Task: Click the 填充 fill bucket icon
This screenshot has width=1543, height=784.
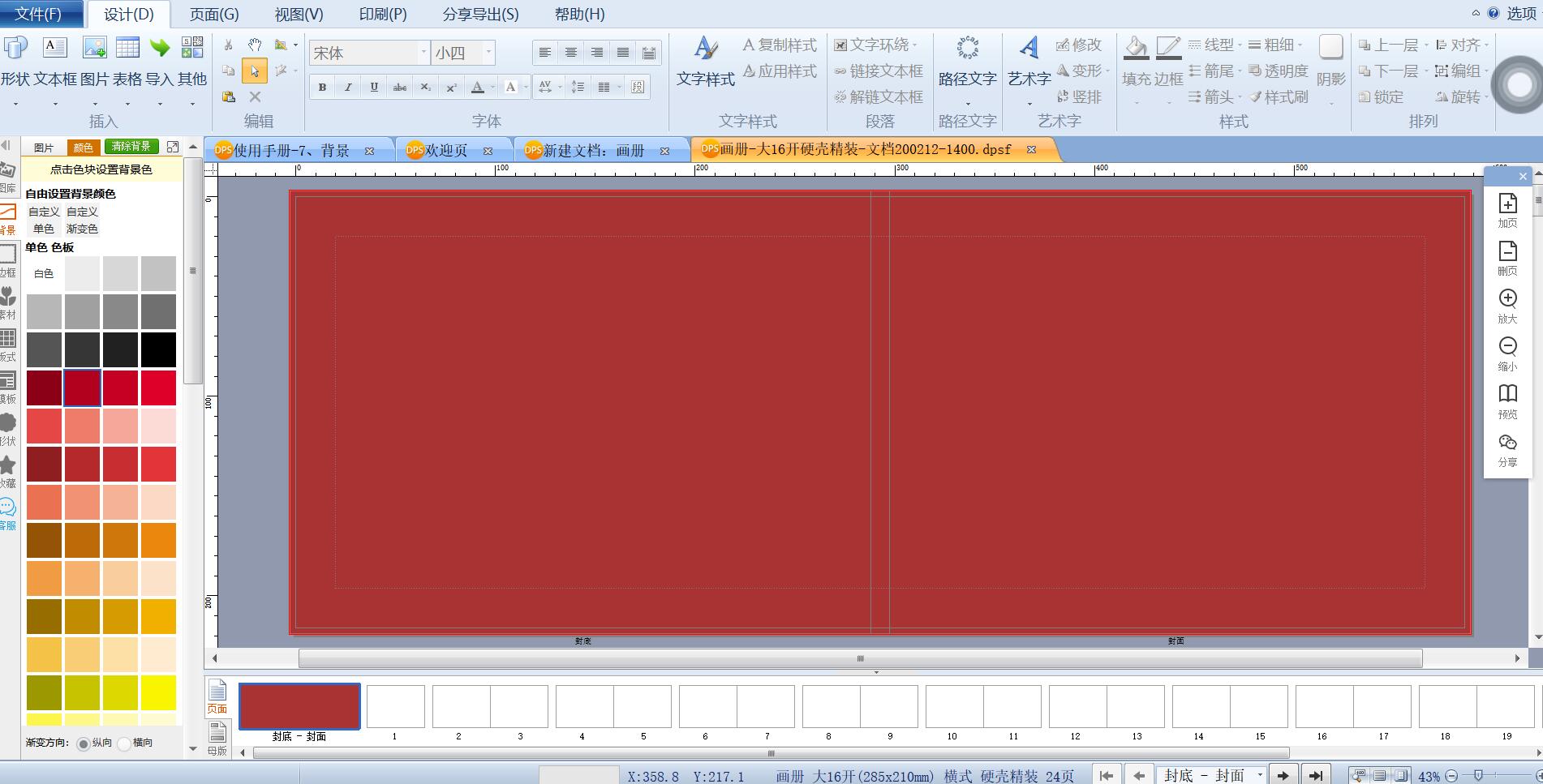Action: pyautogui.click(x=1136, y=61)
